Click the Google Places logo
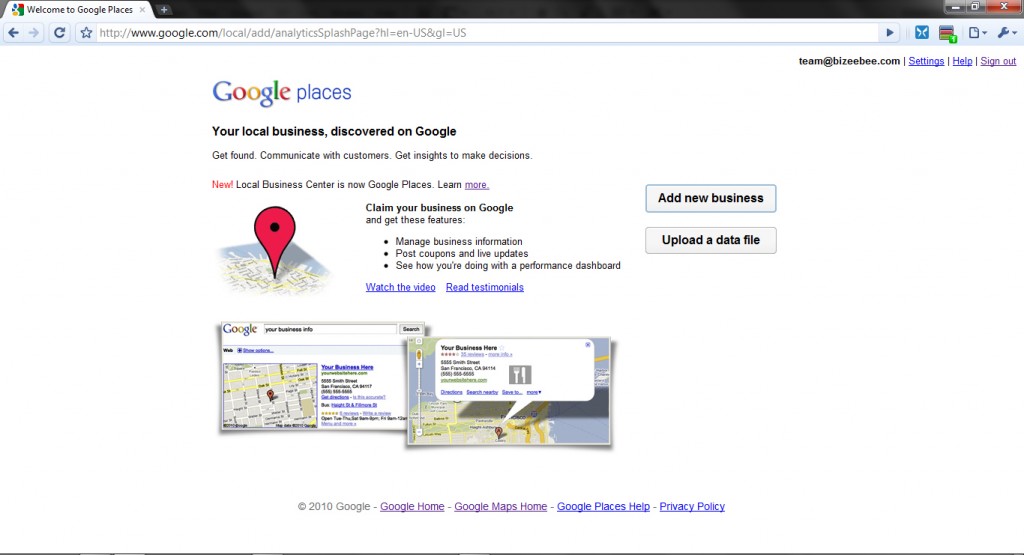Screen dimensions: 1024x555 (281, 93)
